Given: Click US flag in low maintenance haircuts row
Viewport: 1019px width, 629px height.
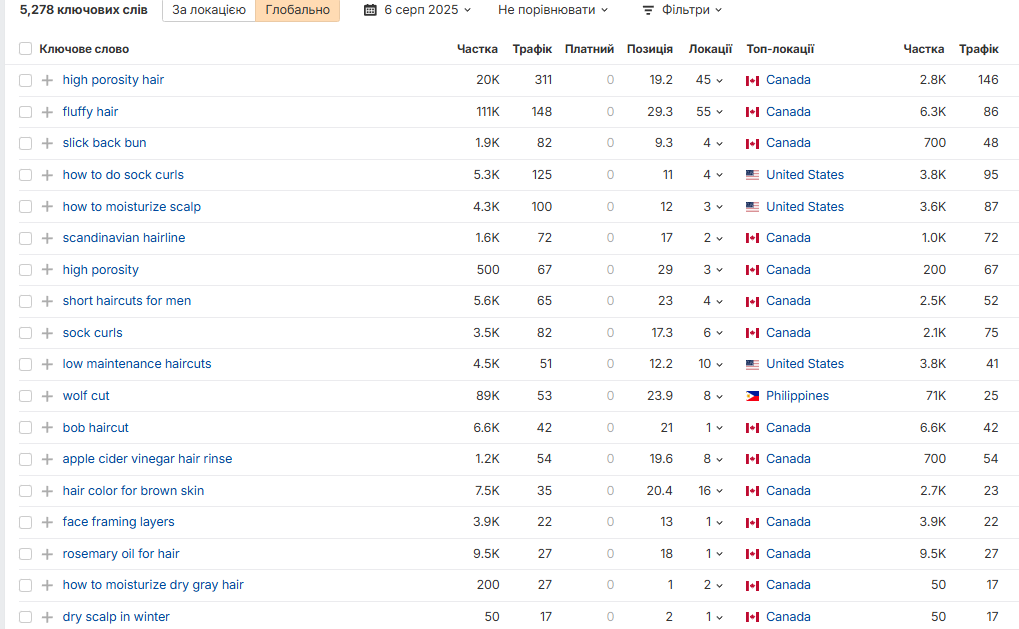Looking at the screenshot, I should tap(753, 365).
